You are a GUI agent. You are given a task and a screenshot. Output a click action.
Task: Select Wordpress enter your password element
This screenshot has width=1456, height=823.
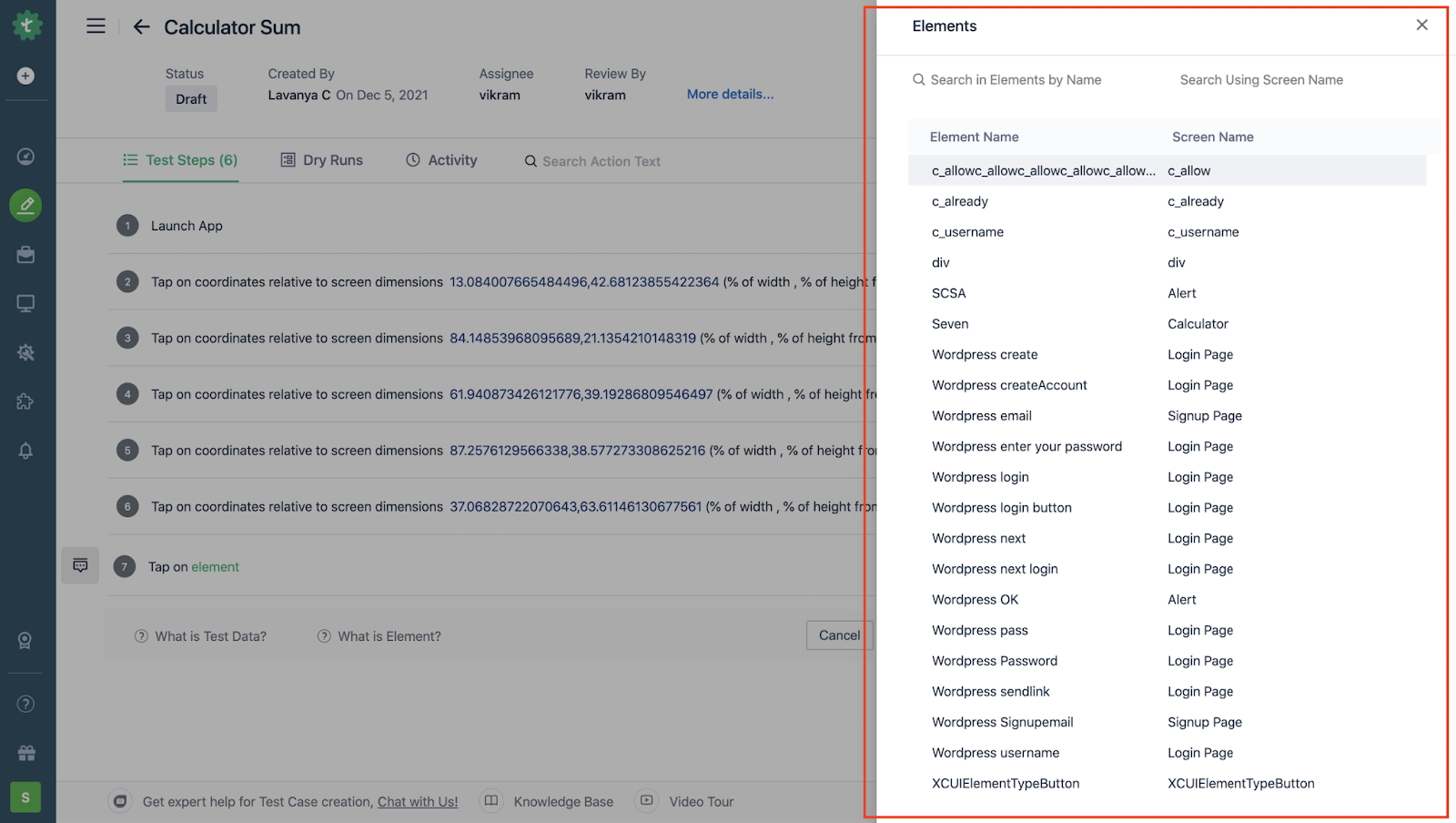1167,446
